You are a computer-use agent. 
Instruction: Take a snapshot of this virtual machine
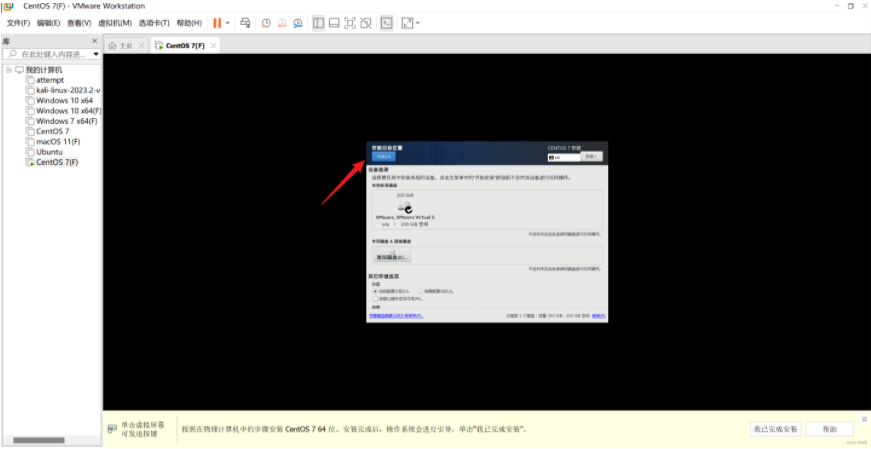pos(267,23)
